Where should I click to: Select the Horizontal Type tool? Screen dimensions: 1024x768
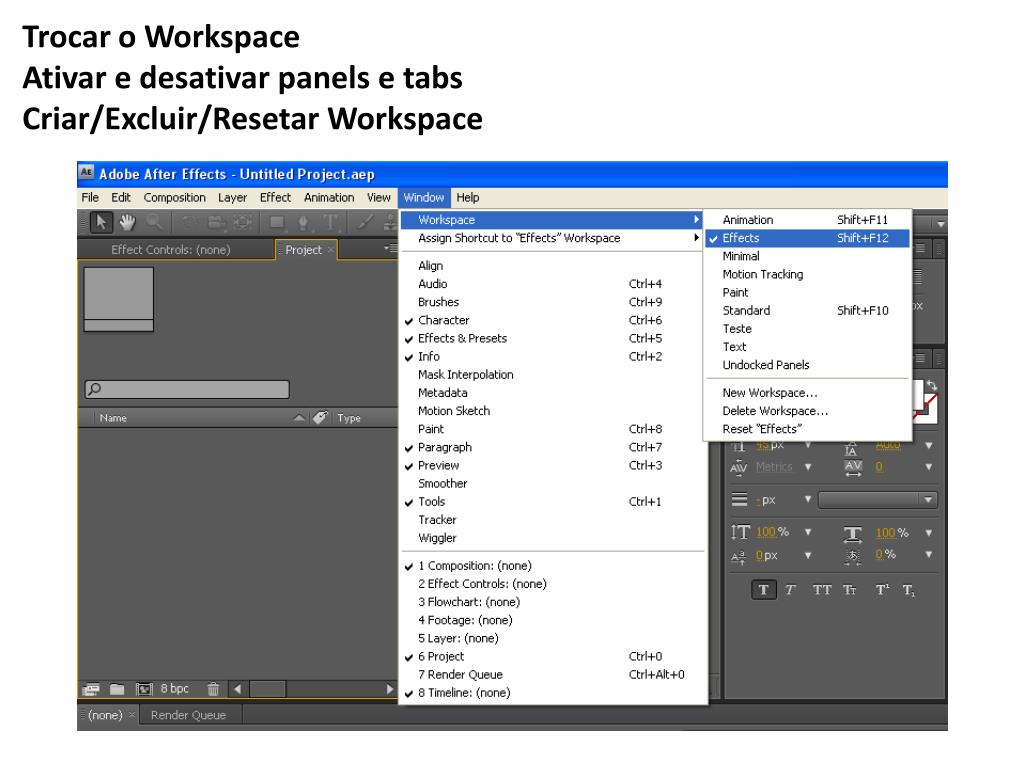coord(330,223)
